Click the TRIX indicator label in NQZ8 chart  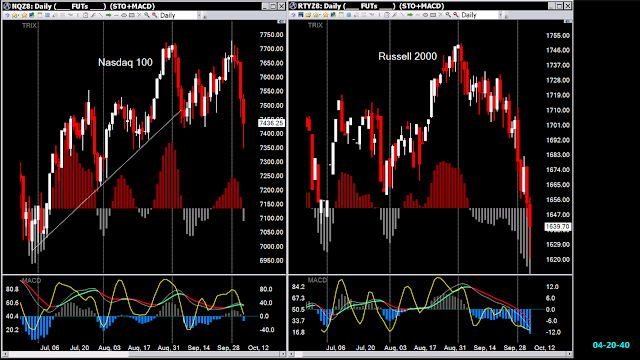(x=29, y=25)
